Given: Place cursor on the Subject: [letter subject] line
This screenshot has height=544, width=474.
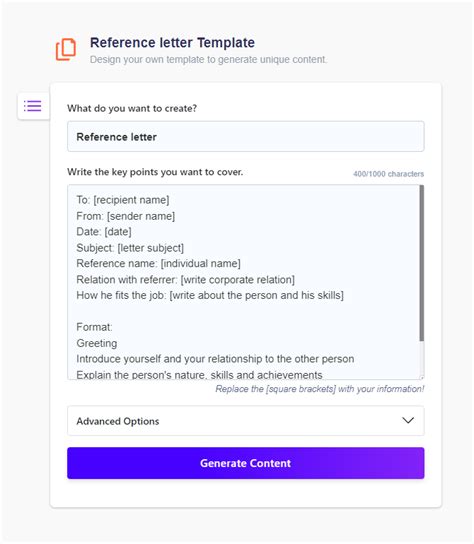Looking at the screenshot, I should 130,248.
